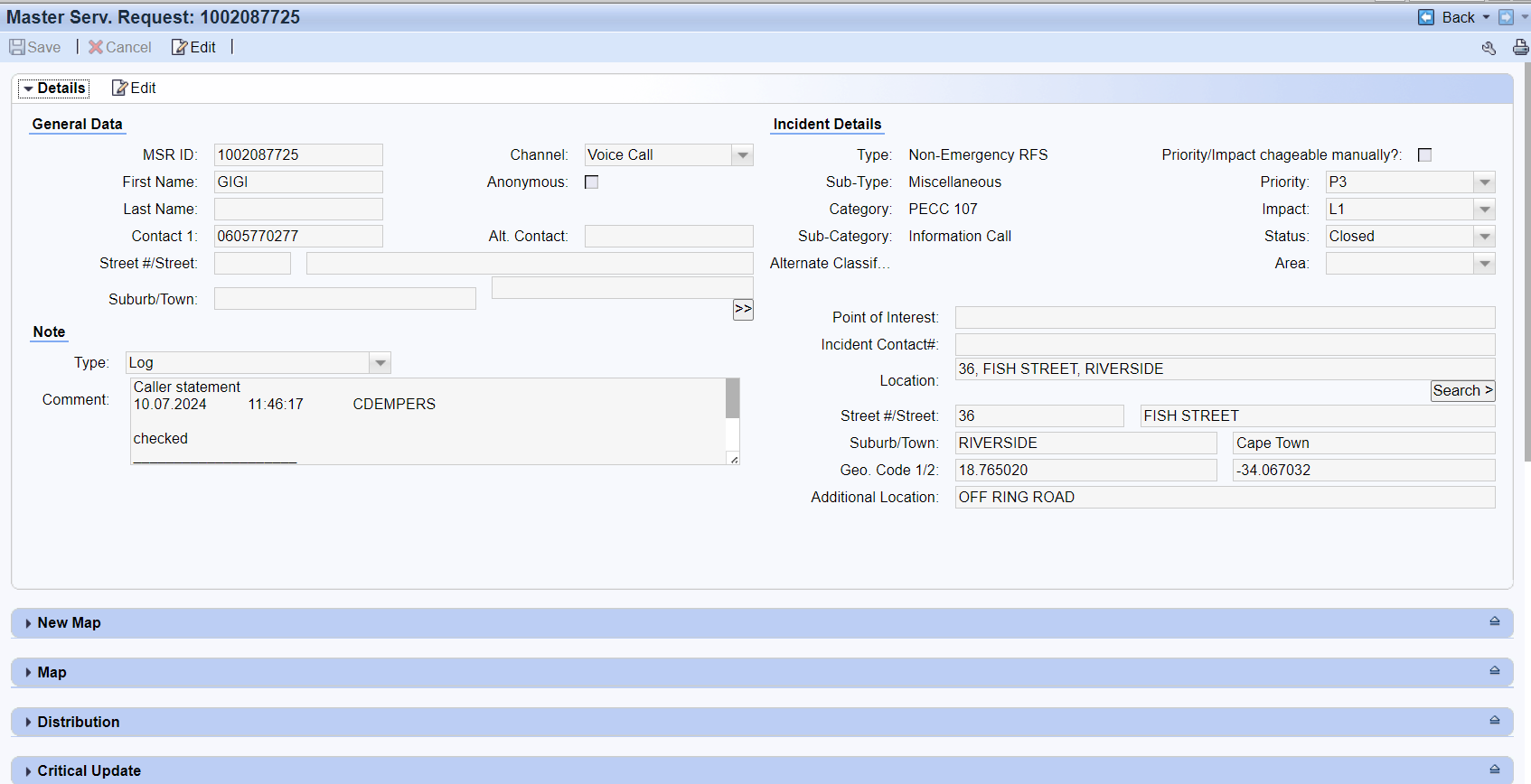
Task: Open the Priority P3 dropdown
Action: [1484, 182]
